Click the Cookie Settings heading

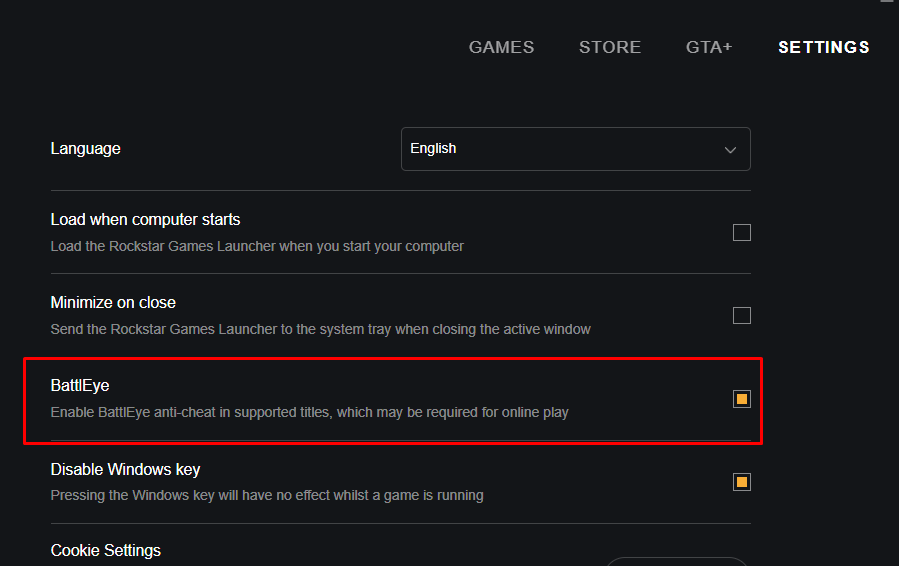point(105,551)
